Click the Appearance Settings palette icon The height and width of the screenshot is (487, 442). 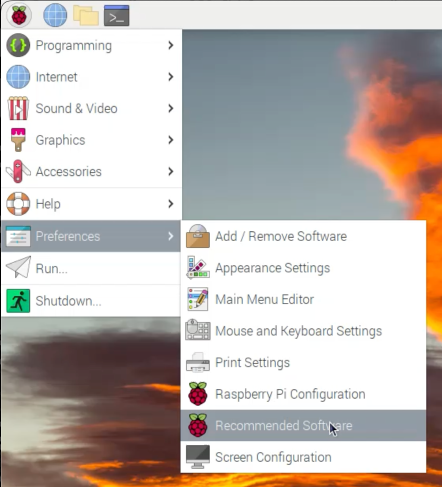click(198, 268)
